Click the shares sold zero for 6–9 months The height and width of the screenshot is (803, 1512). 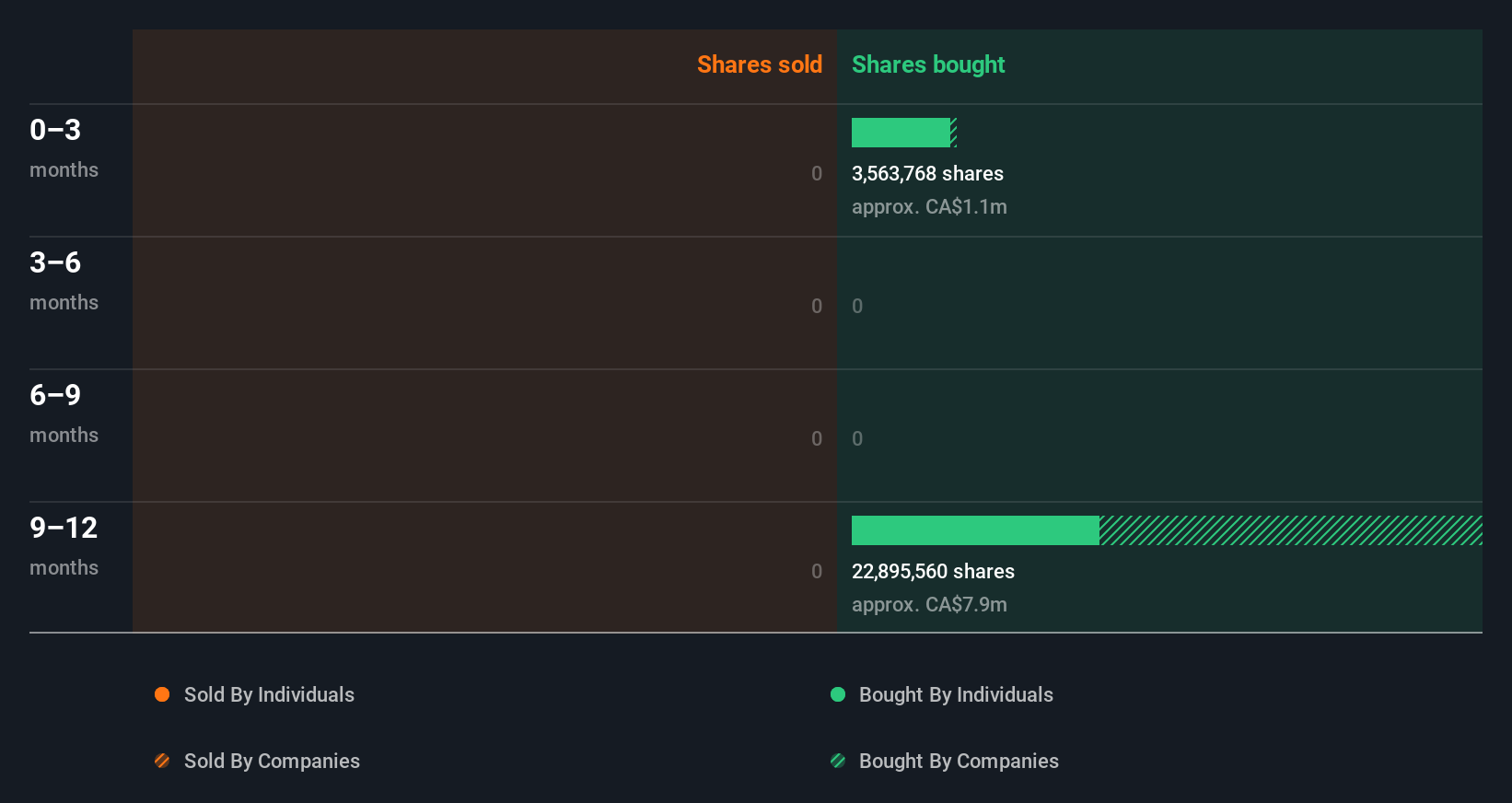pos(817,439)
